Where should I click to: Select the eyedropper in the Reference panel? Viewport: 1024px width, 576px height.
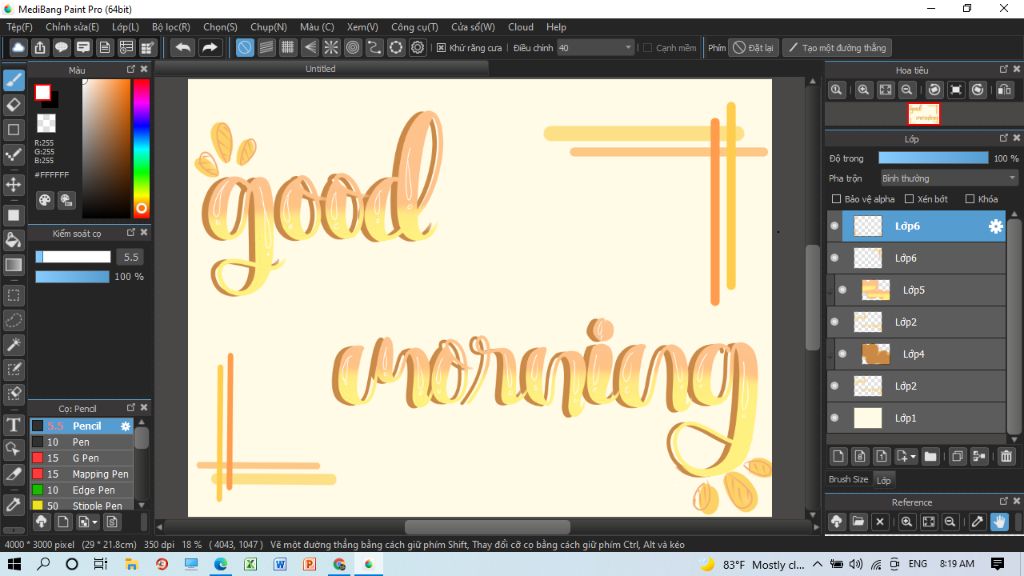(x=977, y=522)
